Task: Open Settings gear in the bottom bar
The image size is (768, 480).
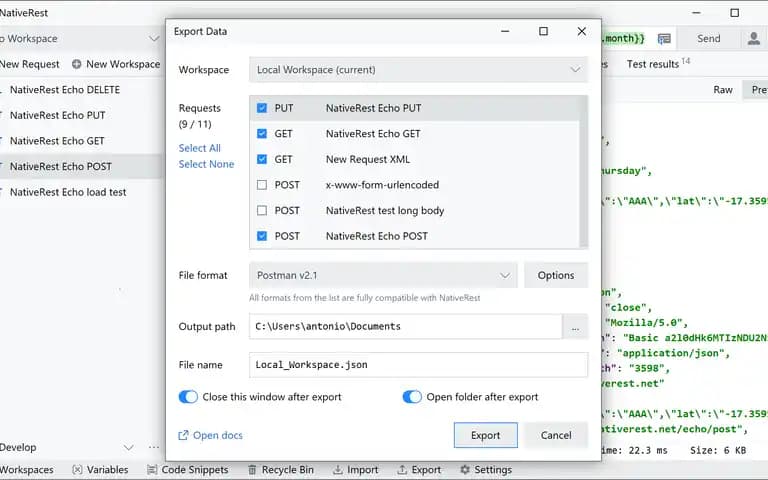Action: tap(464, 470)
